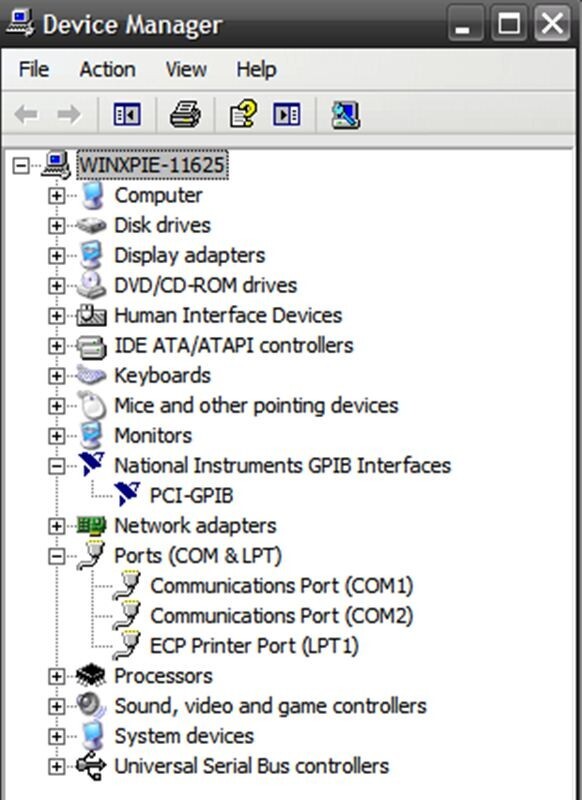Click the Scan for hardware changes icon

coord(346,115)
